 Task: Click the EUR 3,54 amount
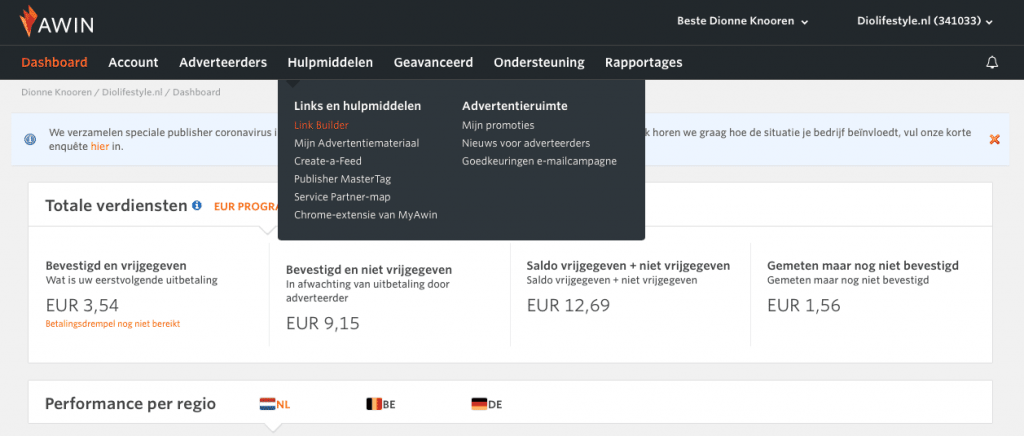82,305
